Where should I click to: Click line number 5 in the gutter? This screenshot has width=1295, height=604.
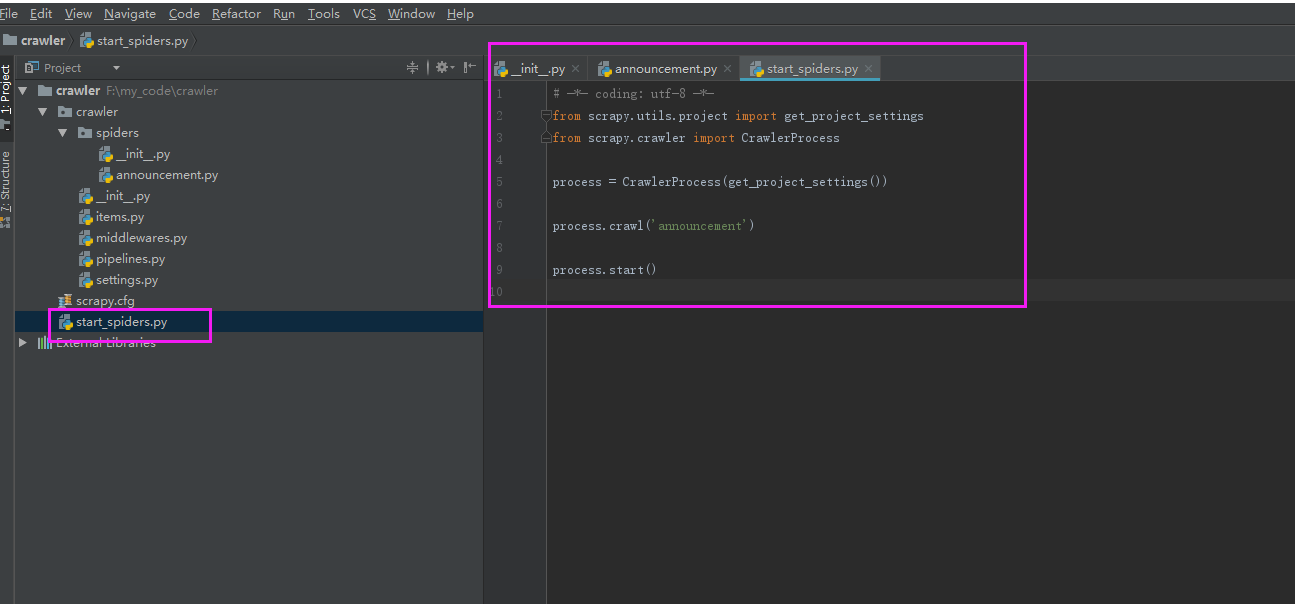pyautogui.click(x=499, y=182)
